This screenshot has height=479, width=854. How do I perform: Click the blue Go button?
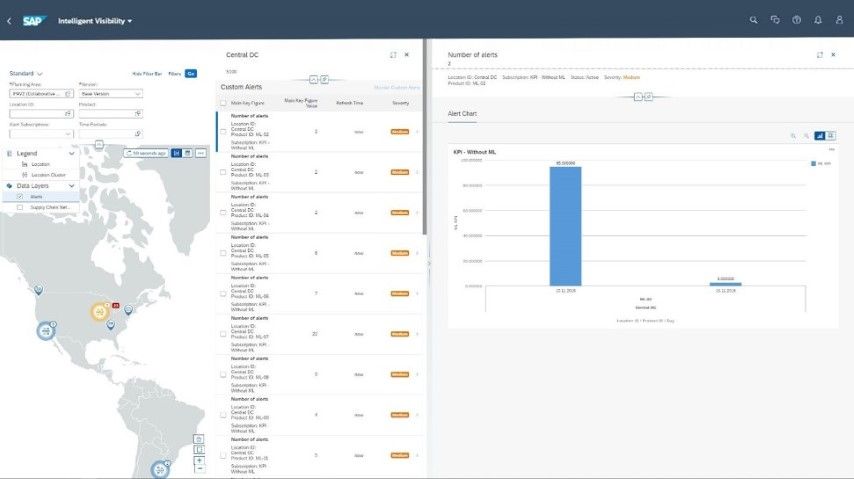tap(191, 74)
